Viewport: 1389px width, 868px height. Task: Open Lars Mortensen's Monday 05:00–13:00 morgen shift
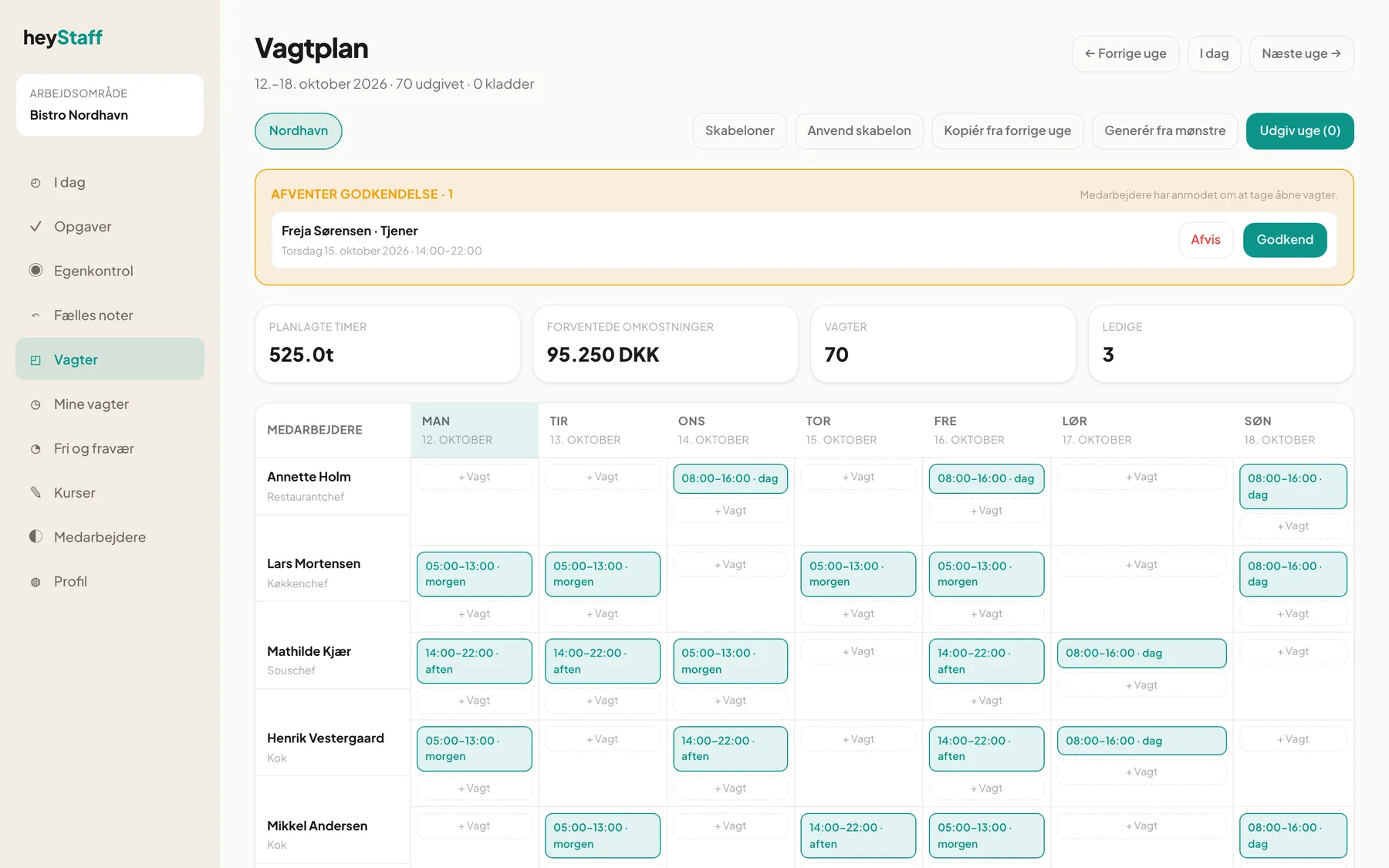pyautogui.click(x=474, y=574)
